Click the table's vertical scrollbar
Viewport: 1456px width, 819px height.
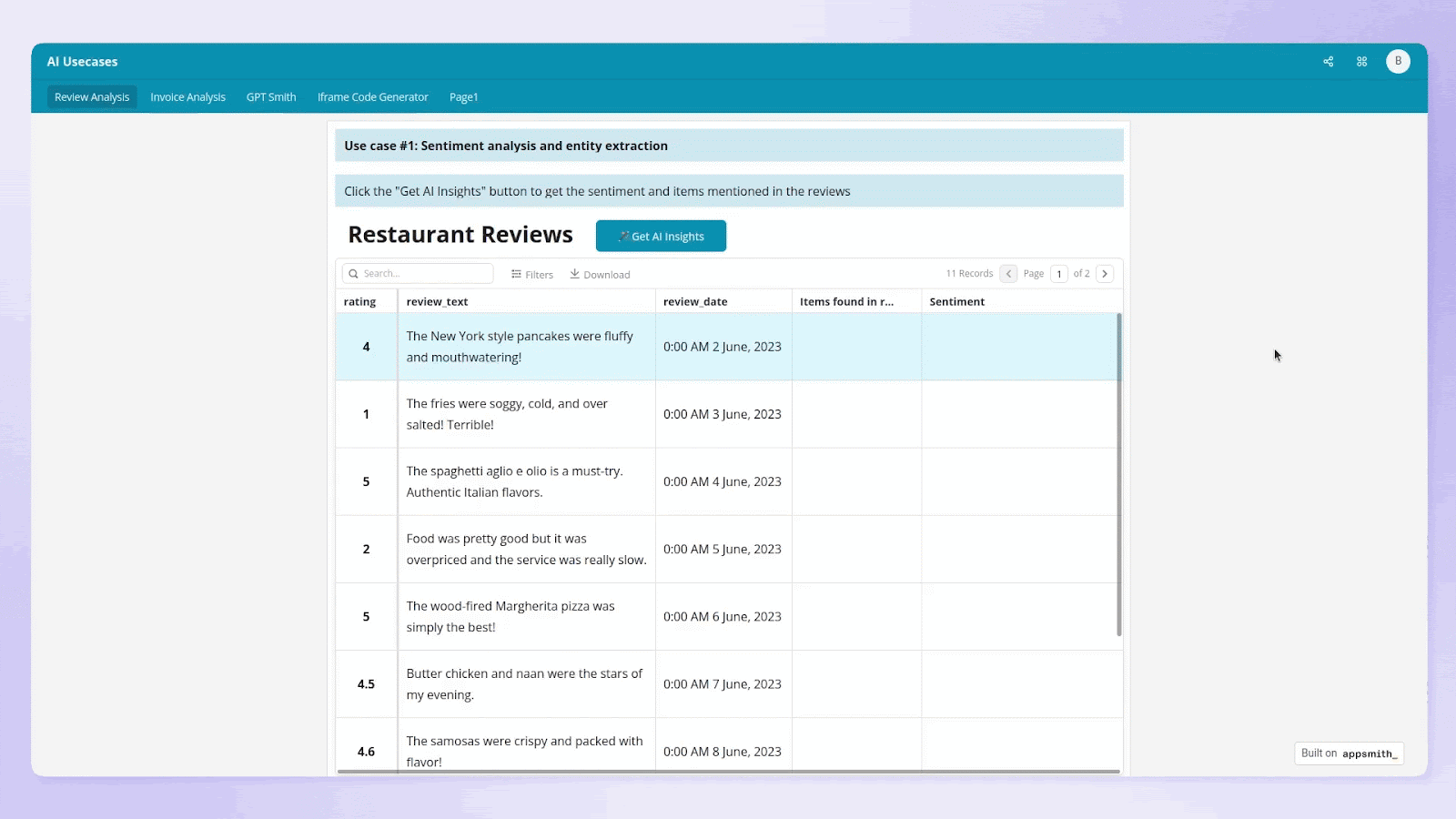coord(1119,473)
